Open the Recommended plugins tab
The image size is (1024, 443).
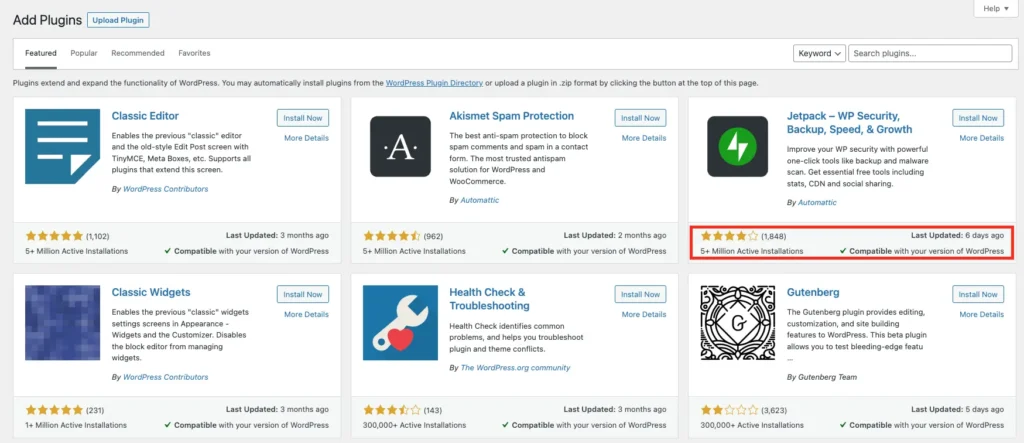(x=138, y=53)
